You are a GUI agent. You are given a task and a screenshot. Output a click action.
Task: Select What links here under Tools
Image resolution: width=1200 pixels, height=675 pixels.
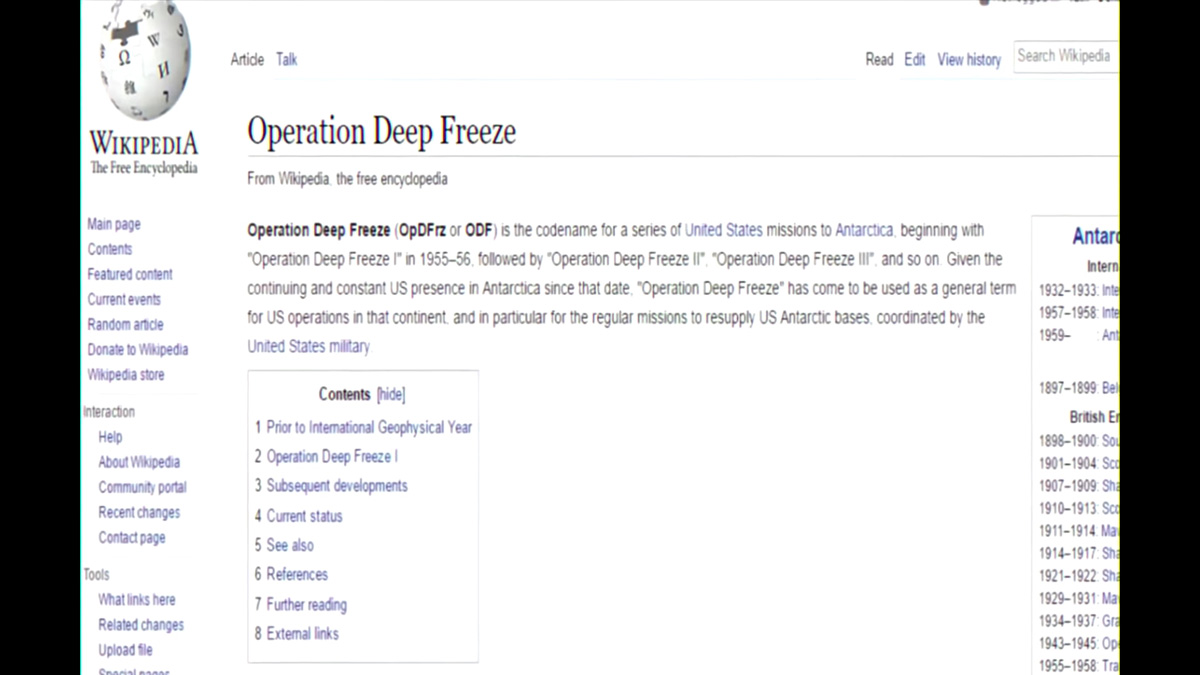tap(136, 600)
